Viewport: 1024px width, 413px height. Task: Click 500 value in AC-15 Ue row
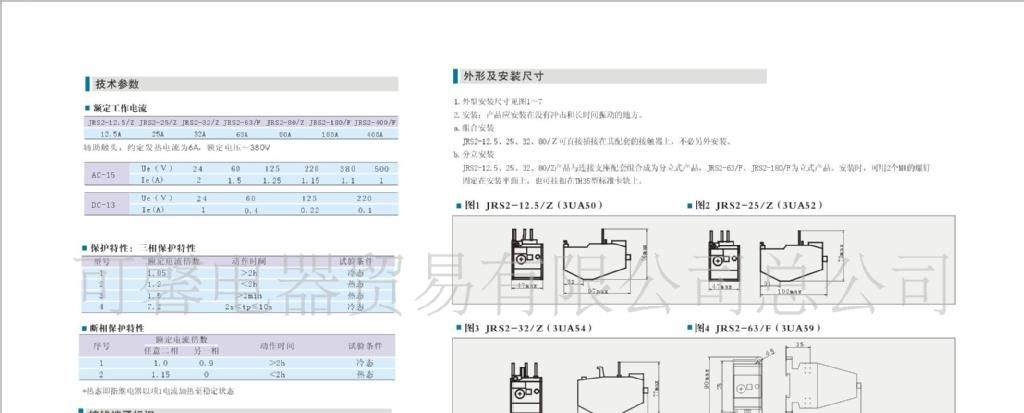coord(381,168)
